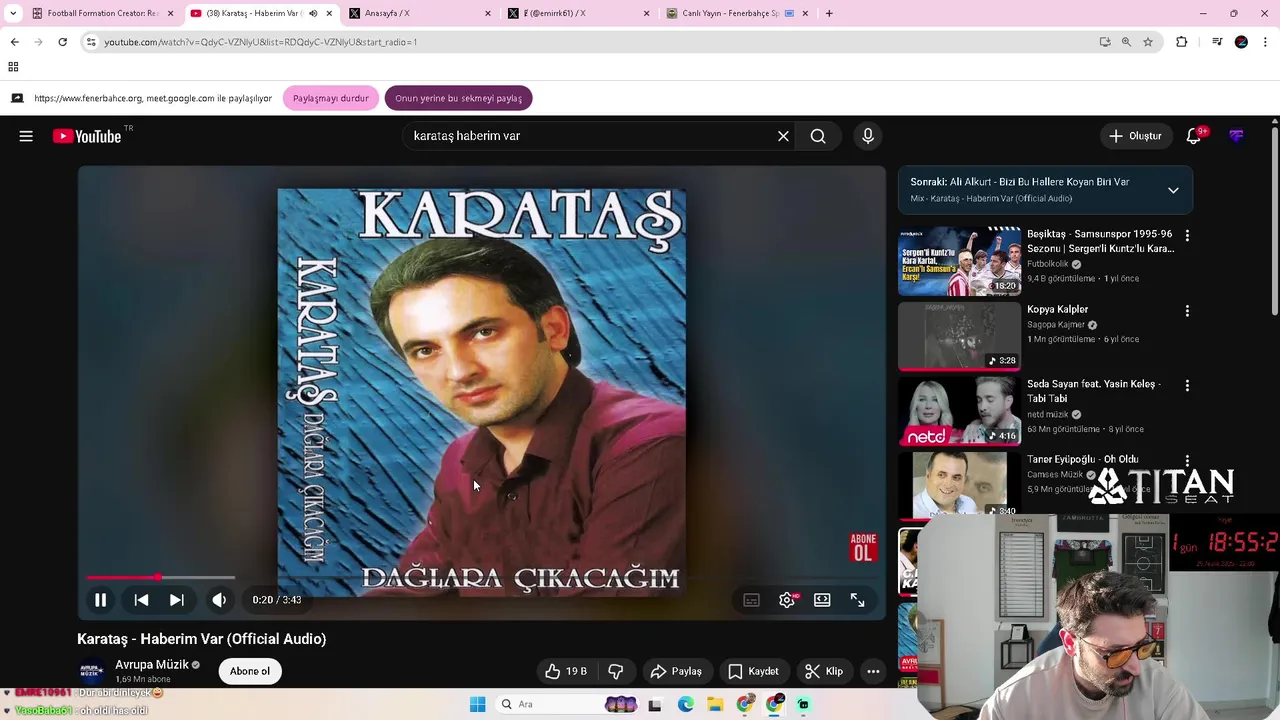Switch to Canlı Yayın - Fenerbahçe tab

(x=736, y=13)
